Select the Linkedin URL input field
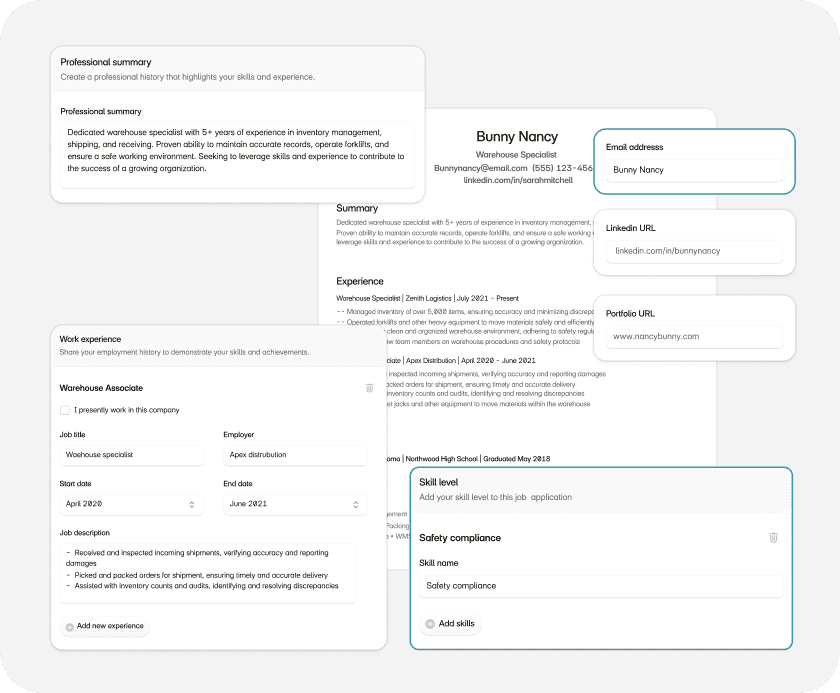This screenshot has height=693, width=840. click(693, 252)
